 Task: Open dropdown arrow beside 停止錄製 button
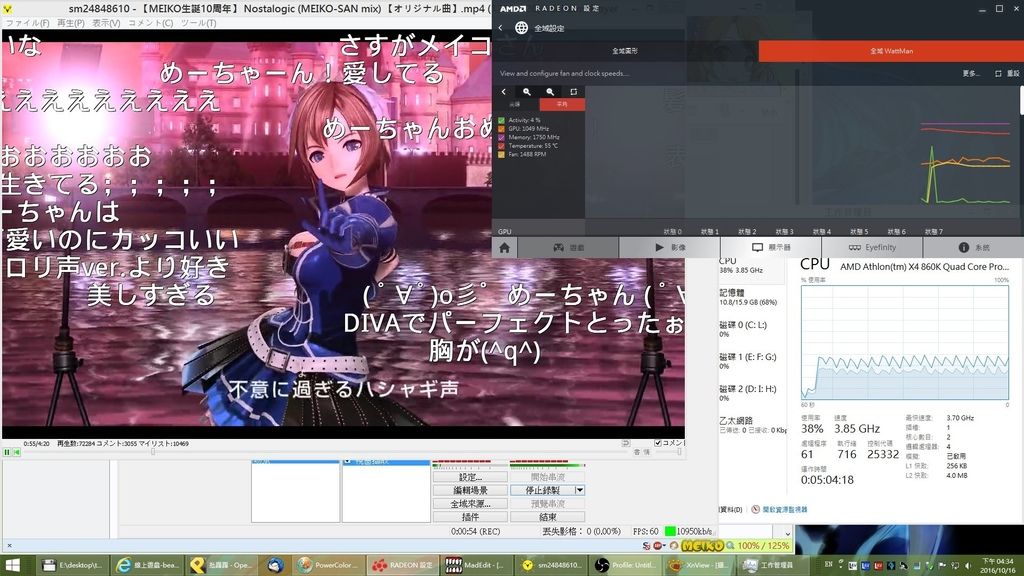[579, 490]
